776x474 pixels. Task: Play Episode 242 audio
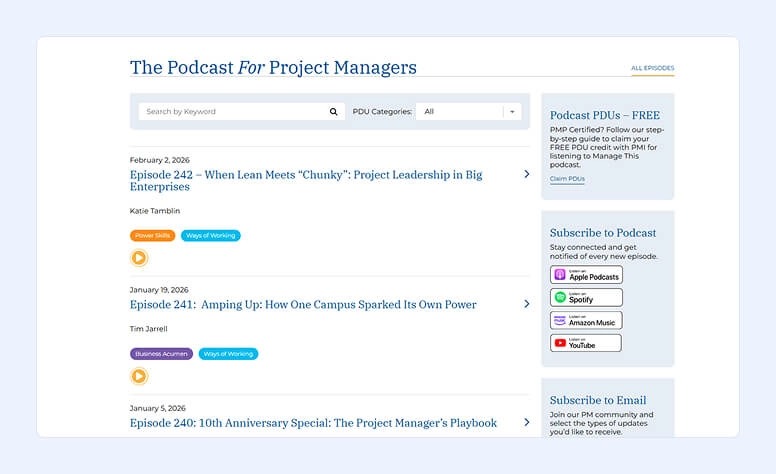(139, 258)
